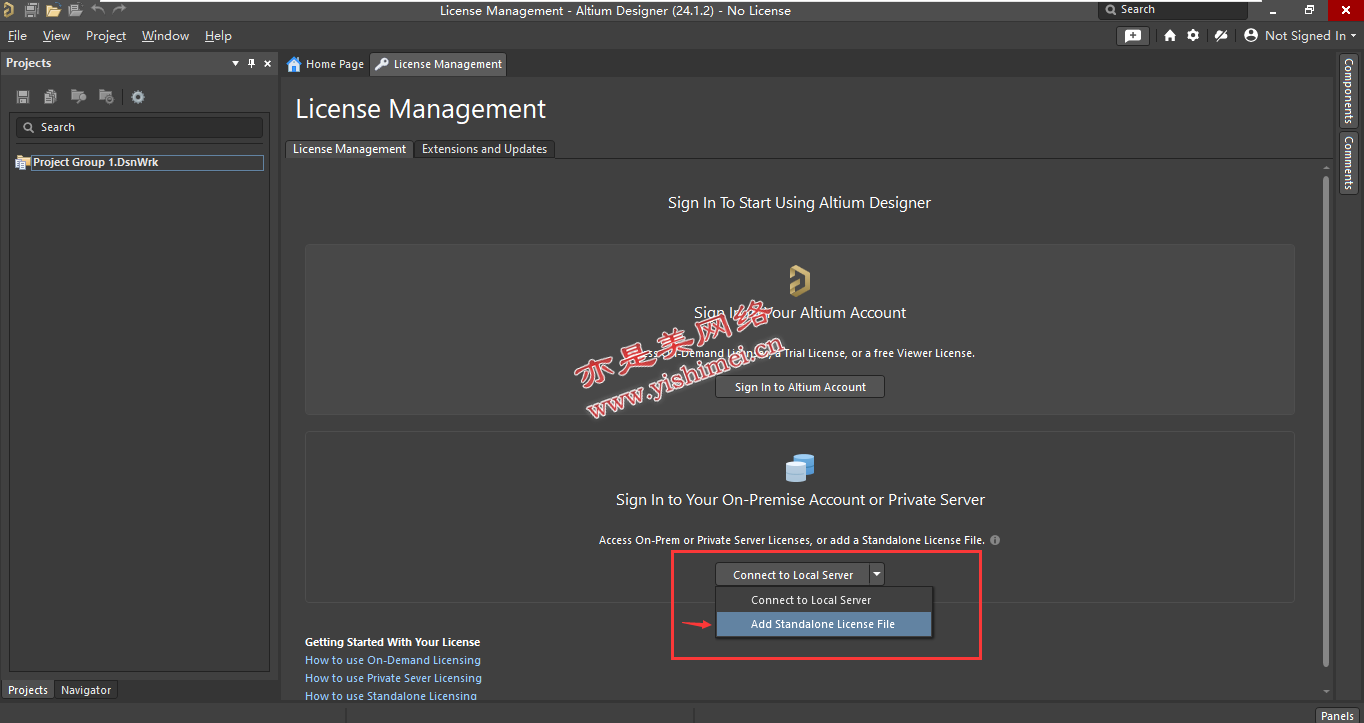Screen dimensions: 1364x723
Task: Click the Connect to Local Server button
Action: [x=792, y=575]
